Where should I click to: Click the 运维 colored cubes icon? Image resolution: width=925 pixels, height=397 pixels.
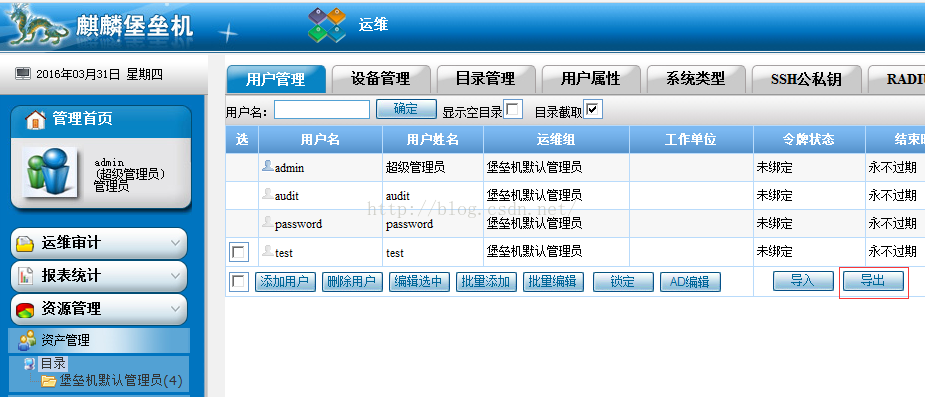tap(327, 25)
